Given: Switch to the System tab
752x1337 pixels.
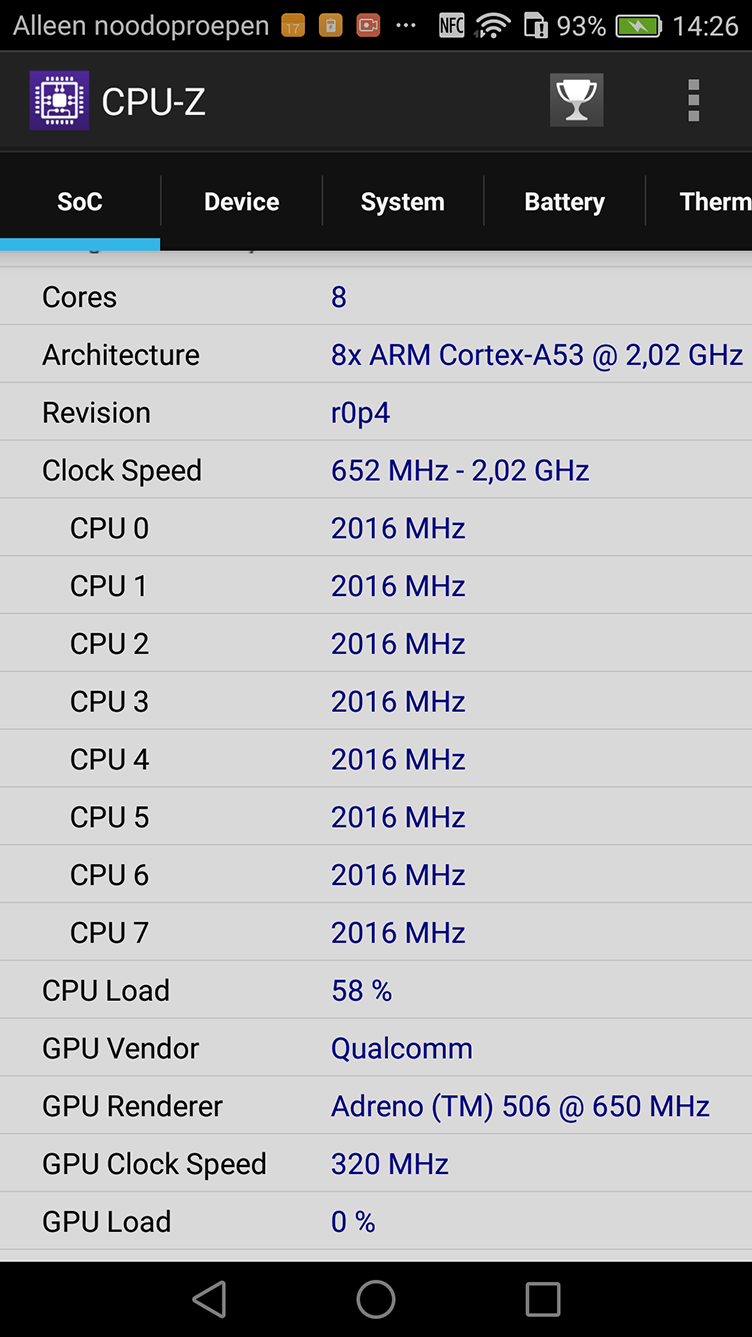Looking at the screenshot, I should point(402,202).
